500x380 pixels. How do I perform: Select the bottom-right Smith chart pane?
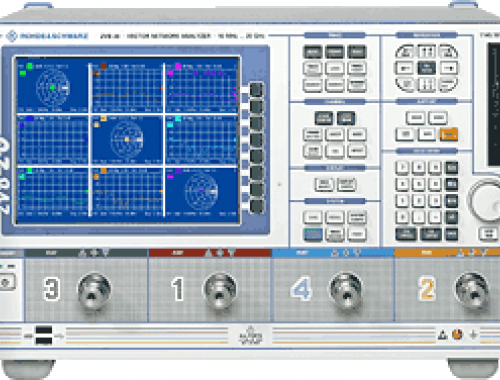pos(202,192)
